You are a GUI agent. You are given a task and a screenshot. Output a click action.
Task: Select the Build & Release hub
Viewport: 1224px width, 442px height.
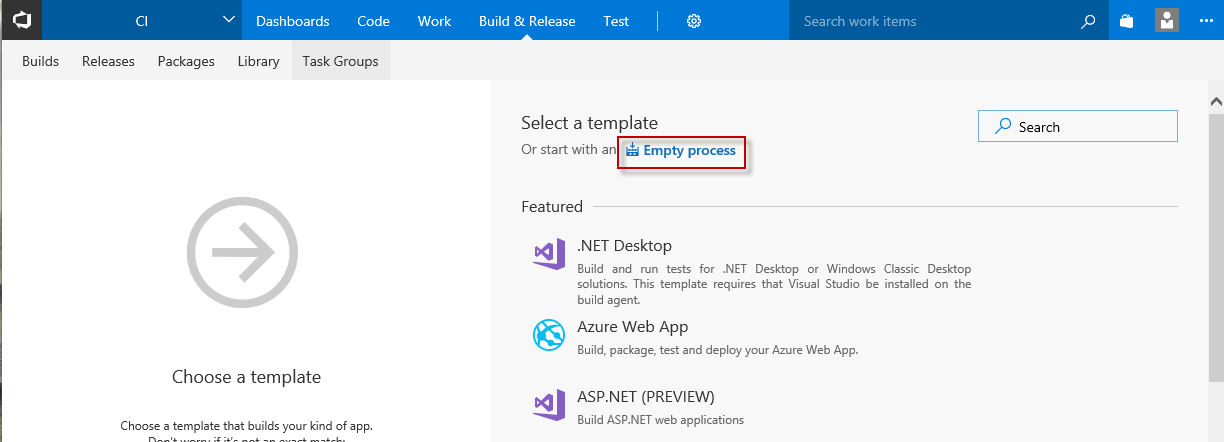tap(526, 20)
